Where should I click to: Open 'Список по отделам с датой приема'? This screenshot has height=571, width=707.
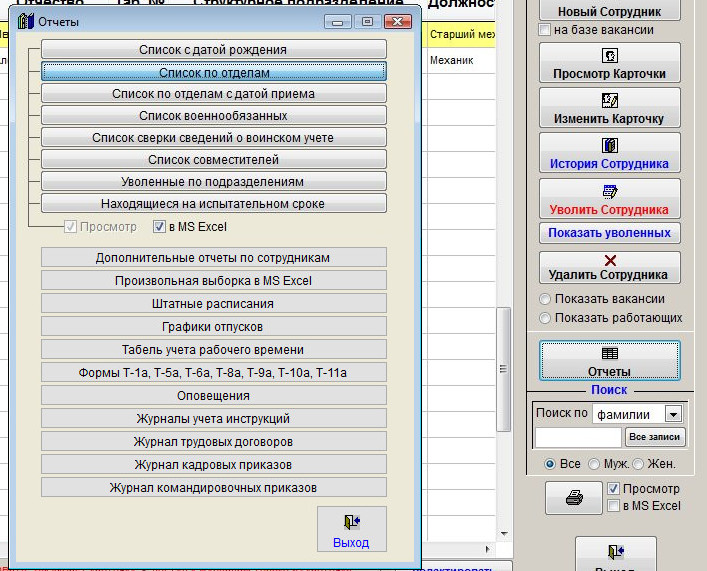tap(214, 93)
